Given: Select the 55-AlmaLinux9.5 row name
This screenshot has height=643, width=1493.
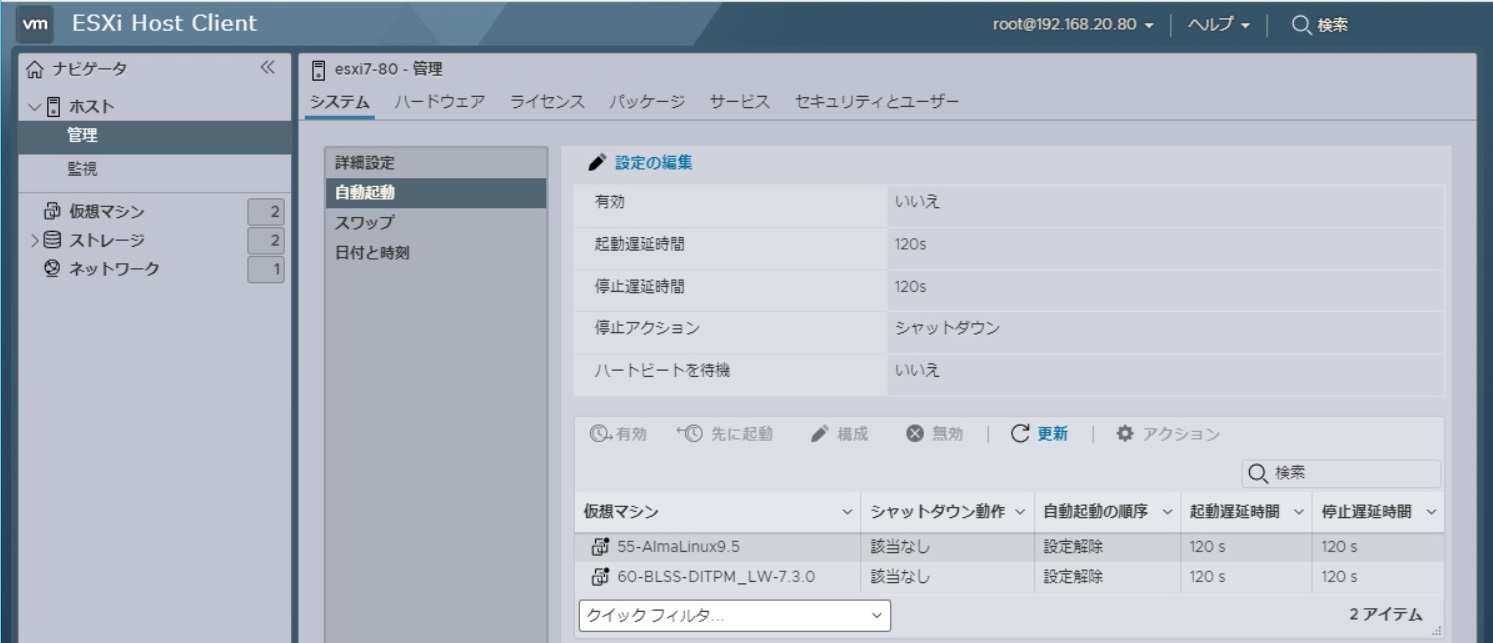Looking at the screenshot, I should (678, 547).
